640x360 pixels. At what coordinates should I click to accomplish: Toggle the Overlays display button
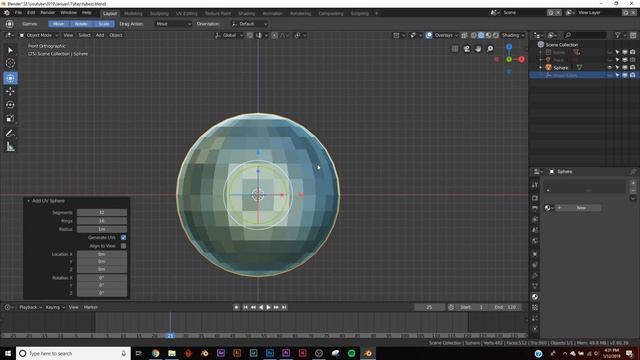429,36
